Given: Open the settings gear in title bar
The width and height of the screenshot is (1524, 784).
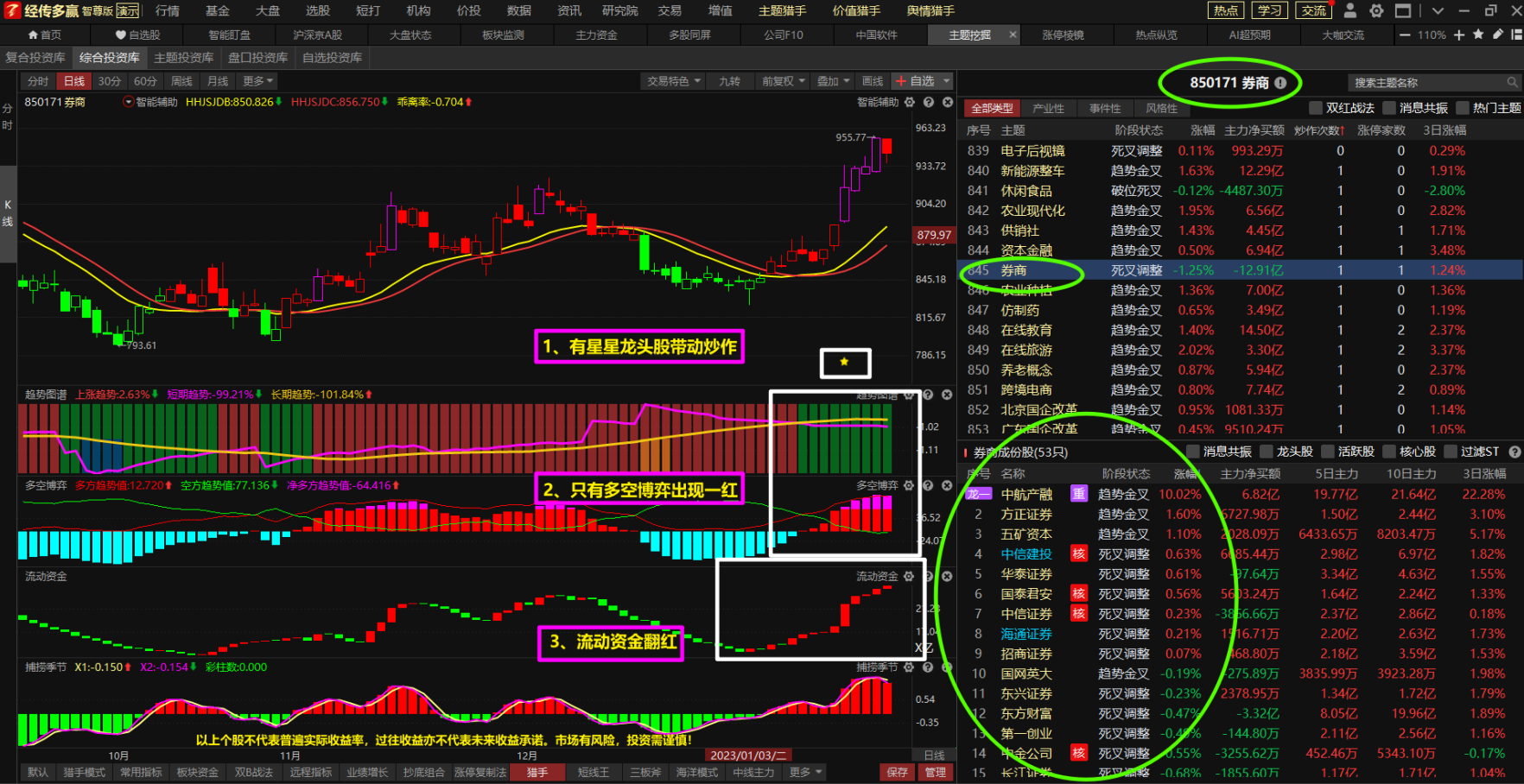Looking at the screenshot, I should point(1376,10).
